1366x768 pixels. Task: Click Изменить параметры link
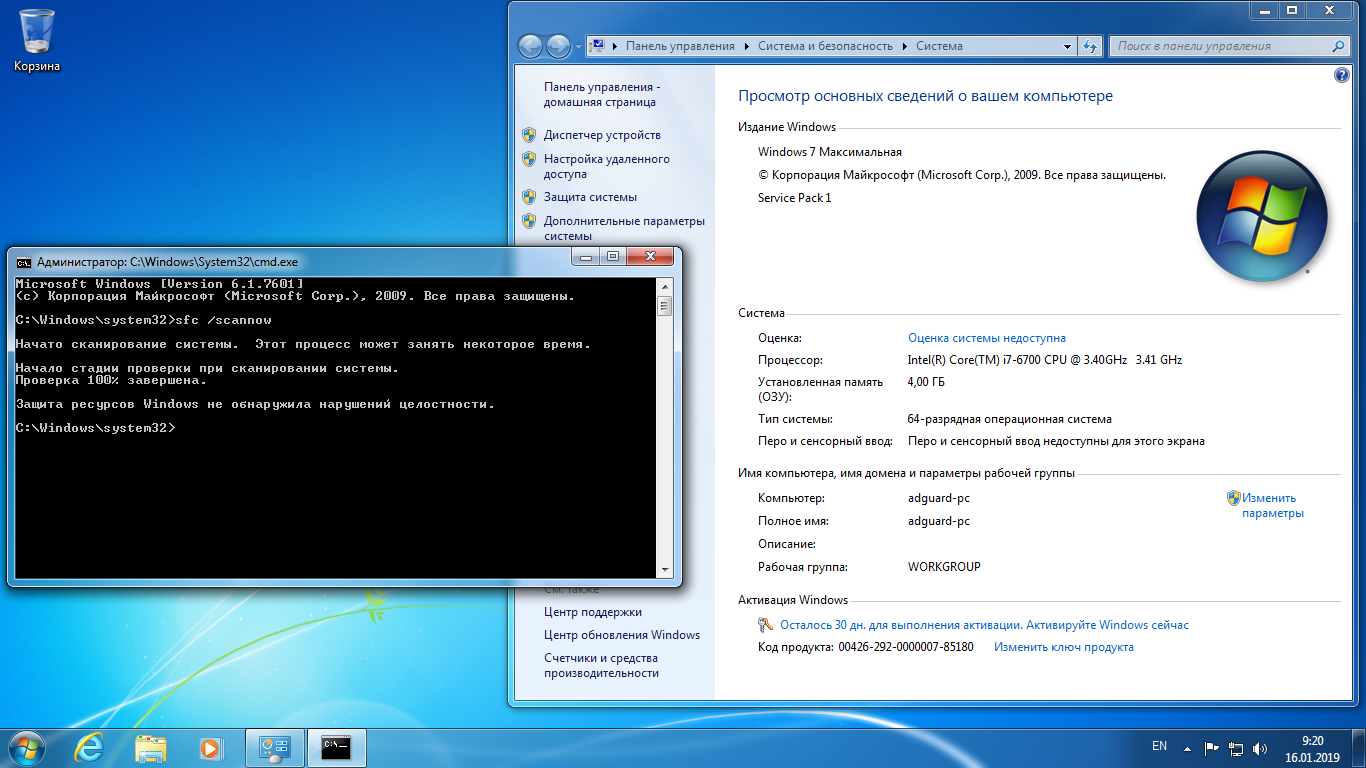(1272, 505)
